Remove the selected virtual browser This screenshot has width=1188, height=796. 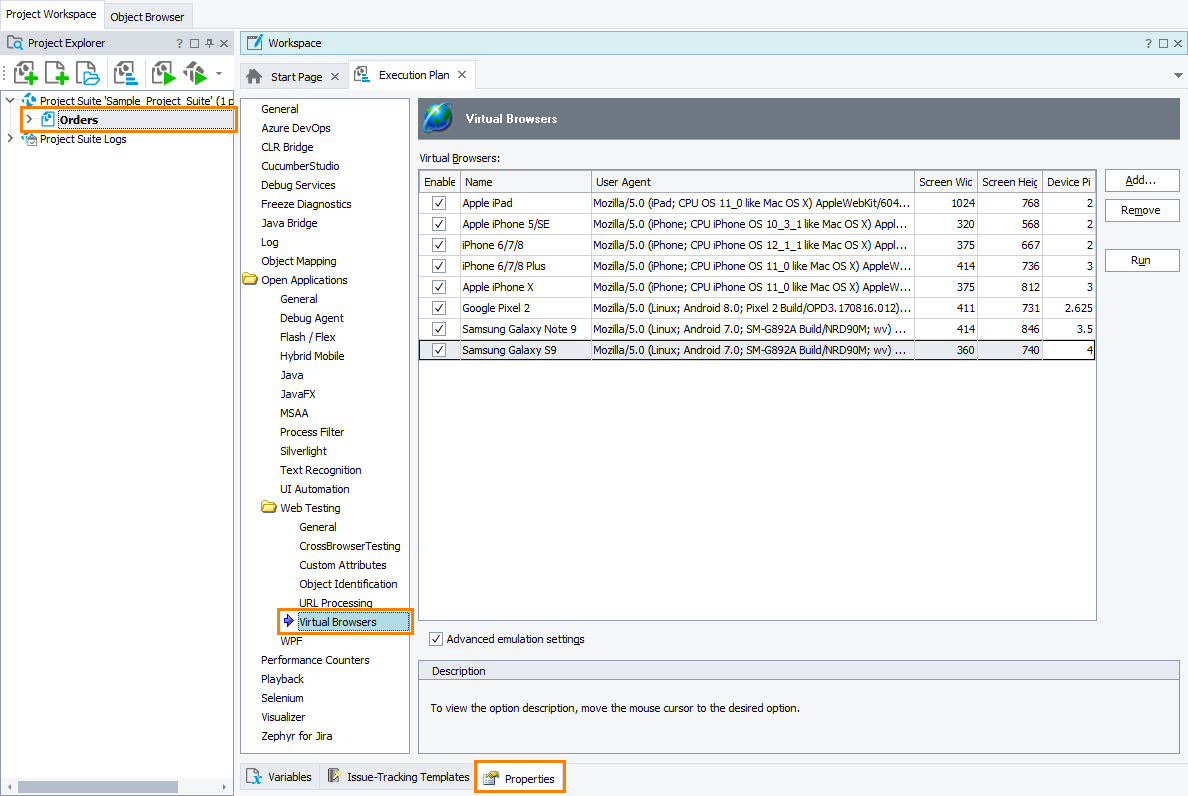click(1141, 210)
